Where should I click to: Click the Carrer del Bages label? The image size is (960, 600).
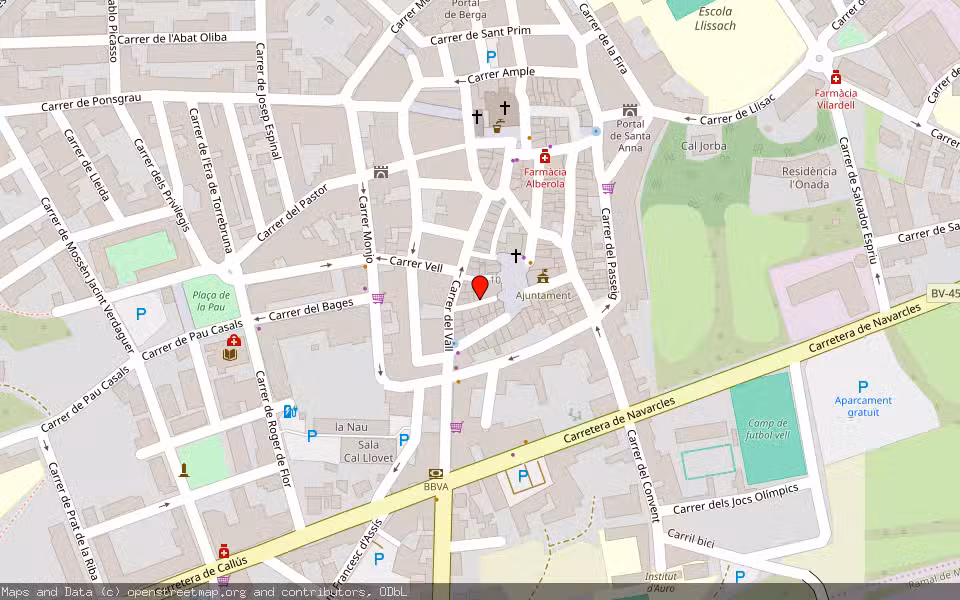click(x=311, y=309)
